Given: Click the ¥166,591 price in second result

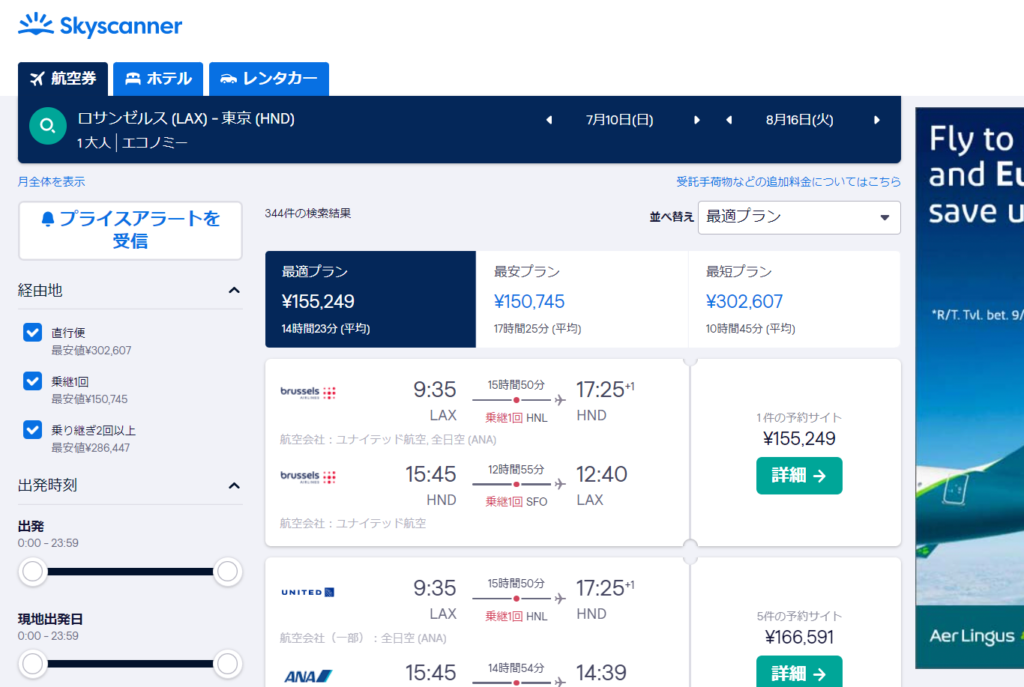Looking at the screenshot, I should click(799, 637).
